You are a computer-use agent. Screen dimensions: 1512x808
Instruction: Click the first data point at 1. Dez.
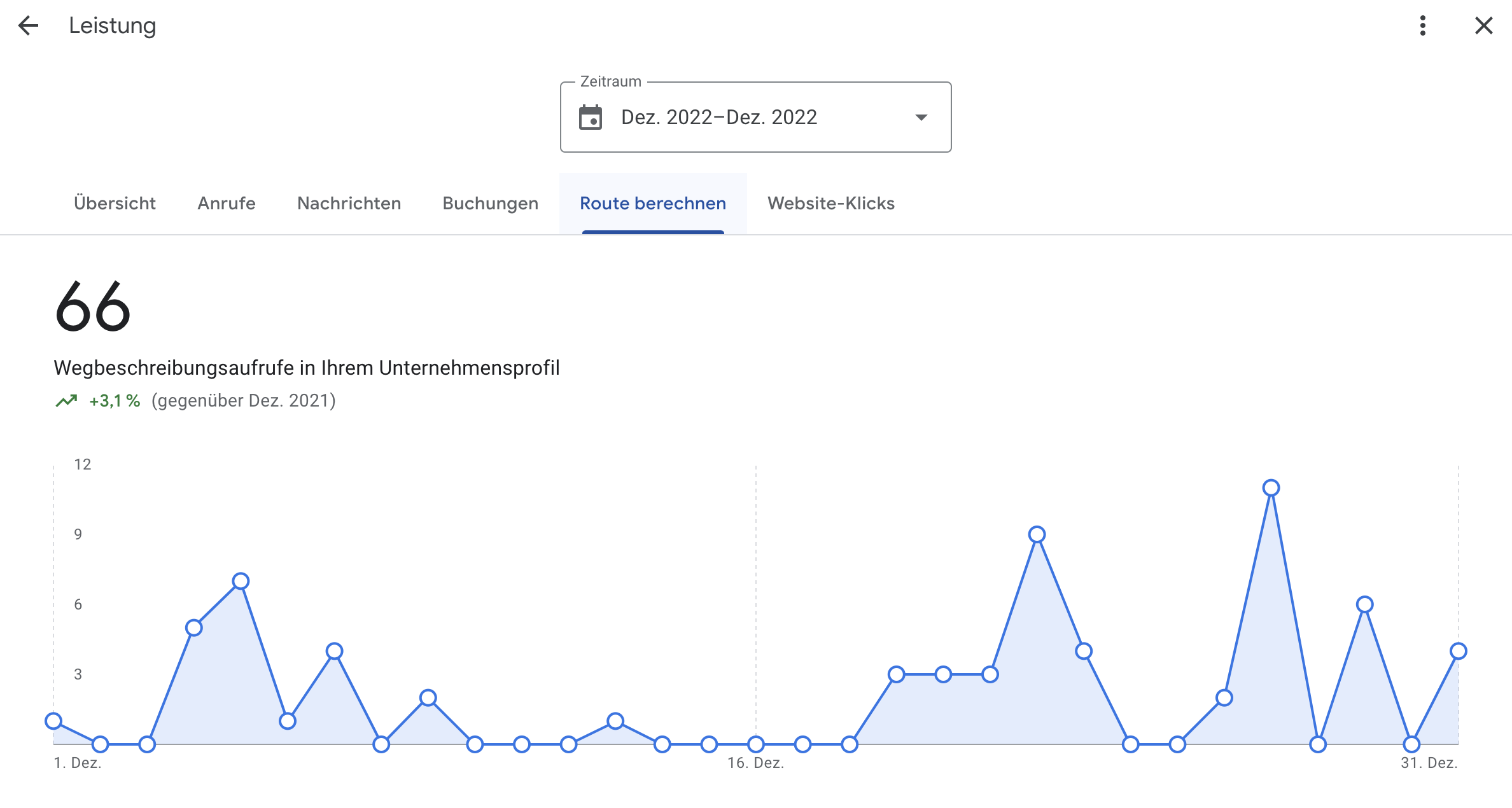coord(53,721)
